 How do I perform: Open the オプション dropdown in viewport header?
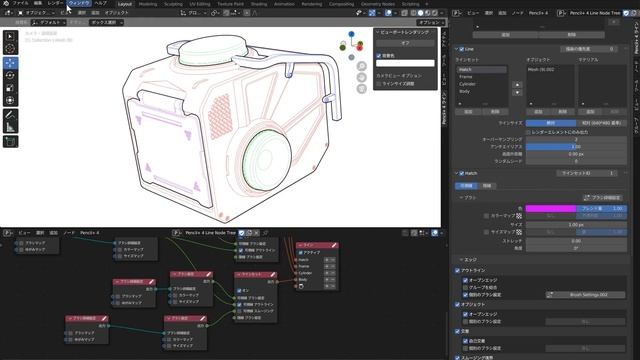(431, 22)
